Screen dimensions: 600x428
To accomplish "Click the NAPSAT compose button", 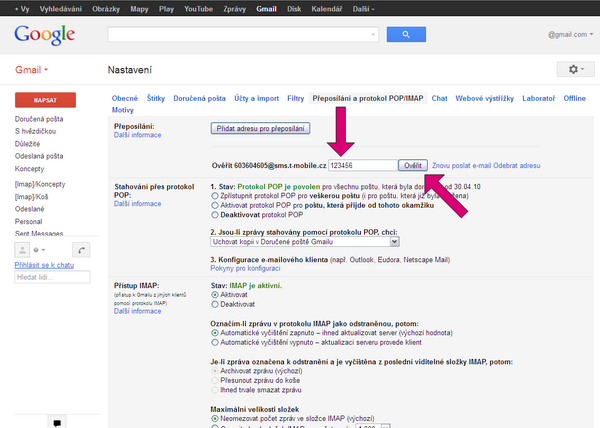I will click(45, 100).
